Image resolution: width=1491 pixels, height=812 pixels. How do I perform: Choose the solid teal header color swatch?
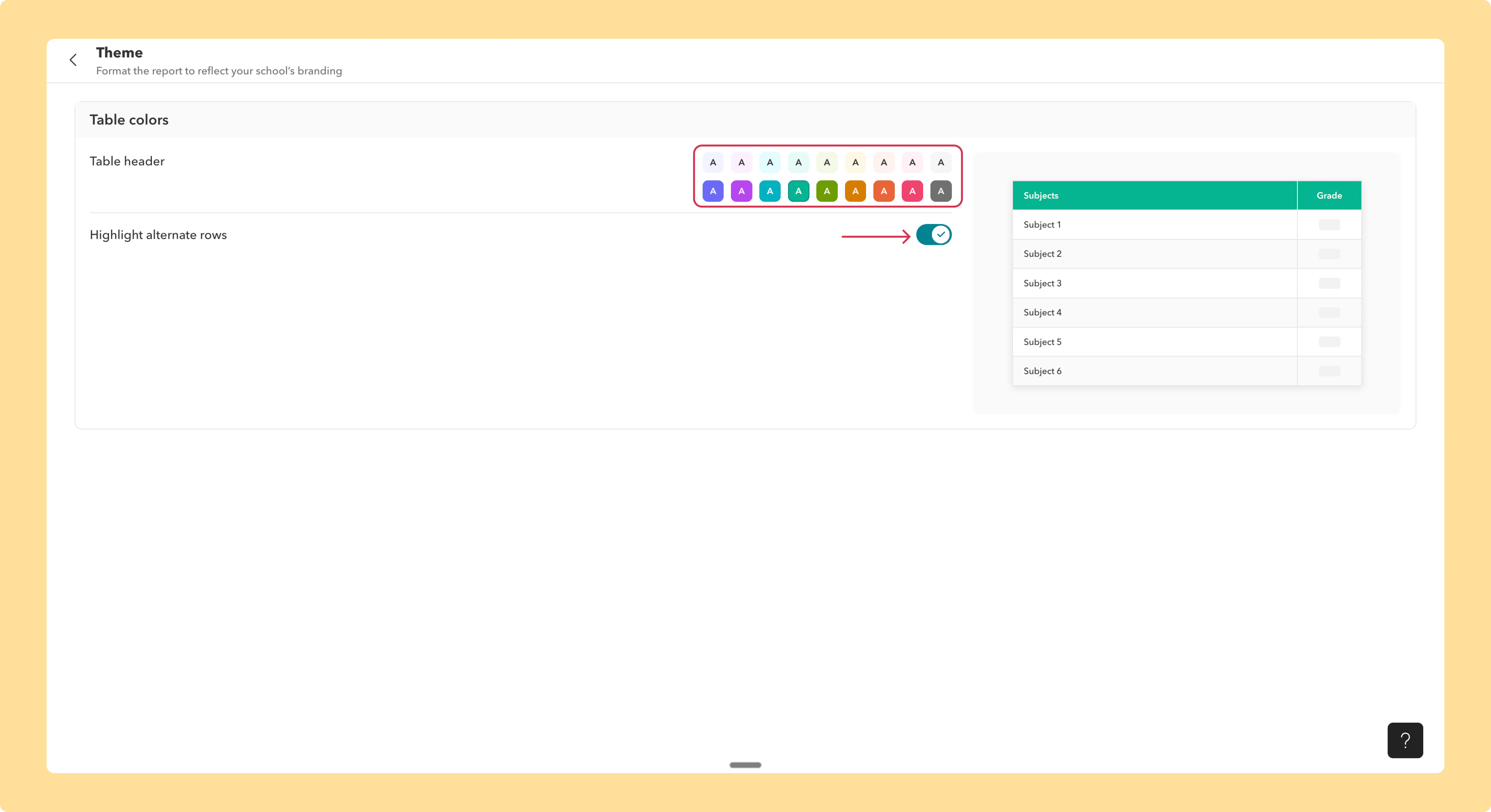(799, 191)
